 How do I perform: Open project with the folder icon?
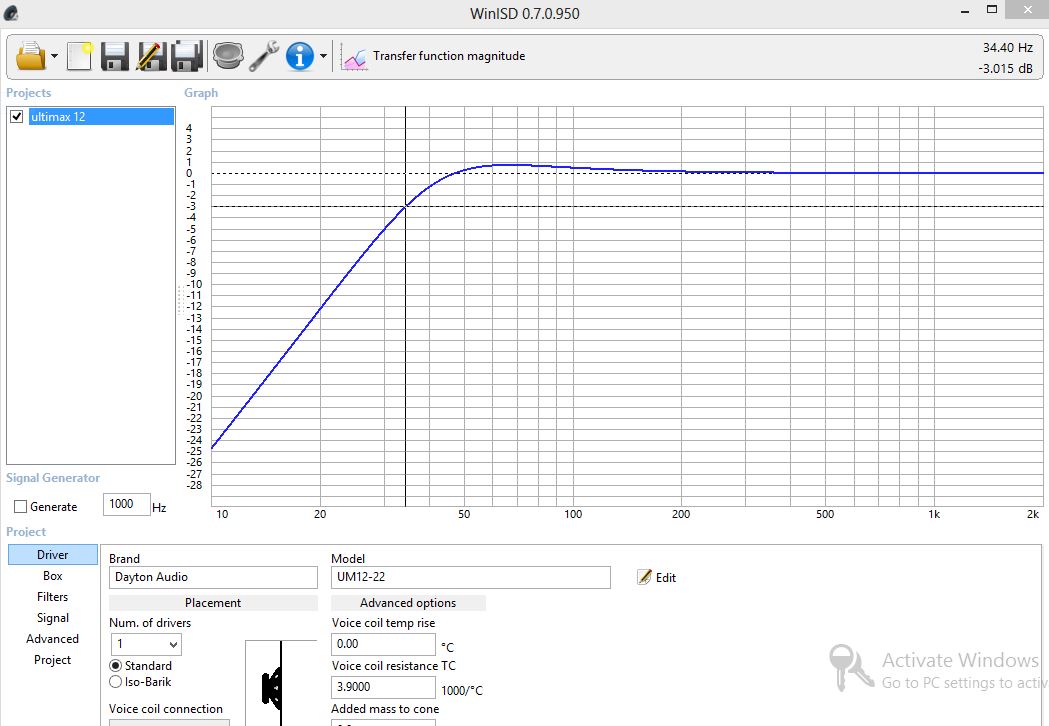click(x=30, y=56)
